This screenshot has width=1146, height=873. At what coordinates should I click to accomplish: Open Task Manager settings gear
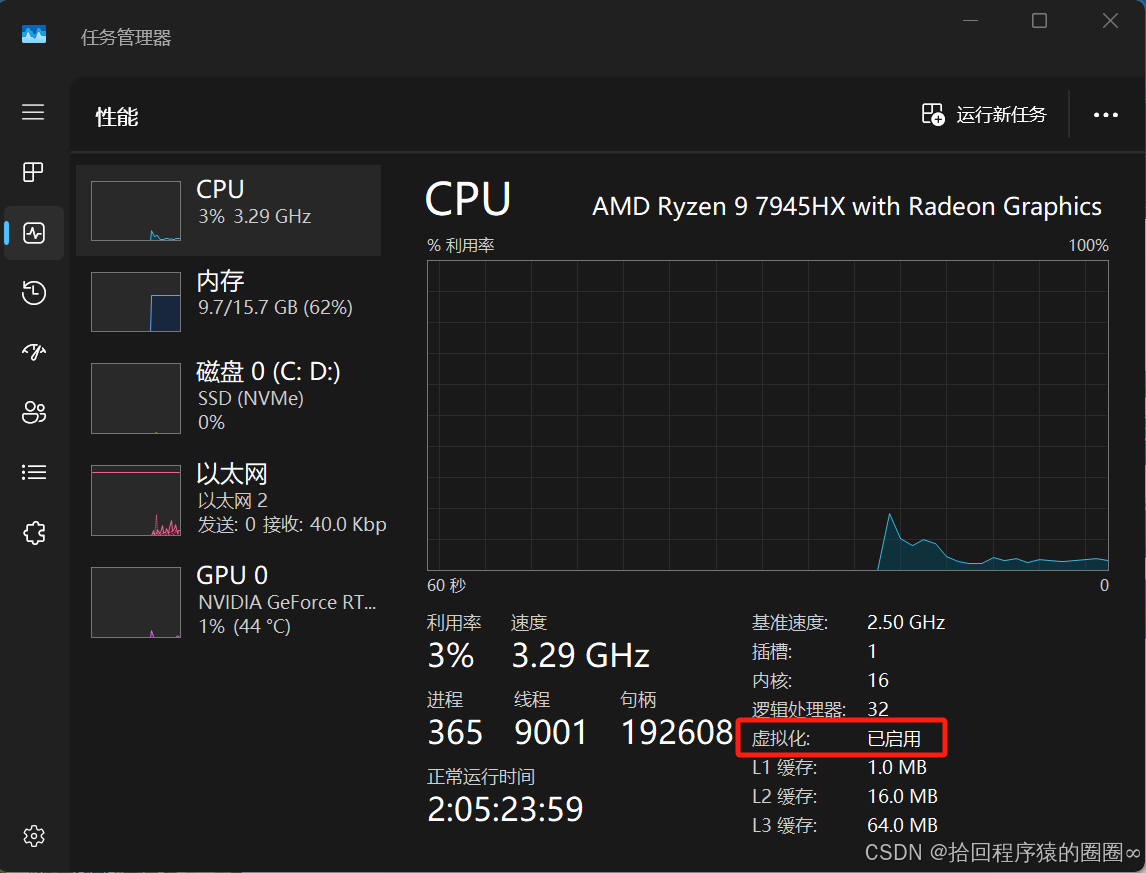click(x=34, y=836)
